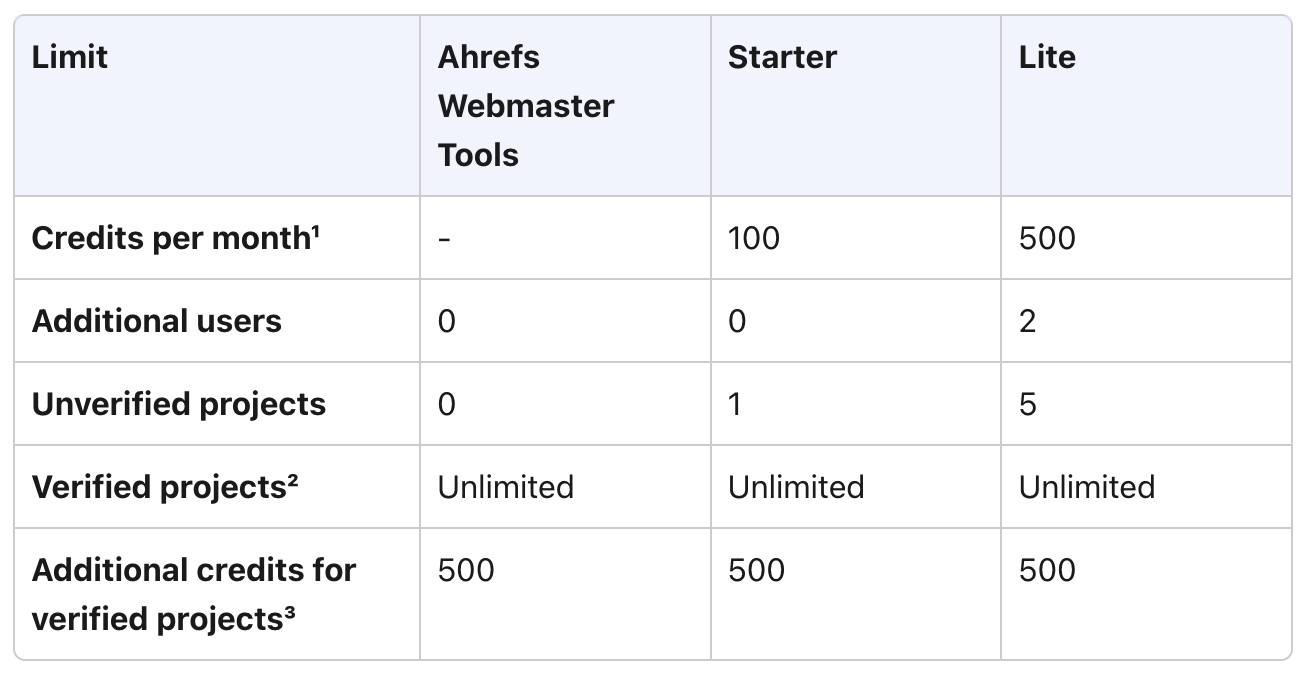1304x674 pixels.
Task: Click Unlimited in the Lite column
Action: point(1087,487)
